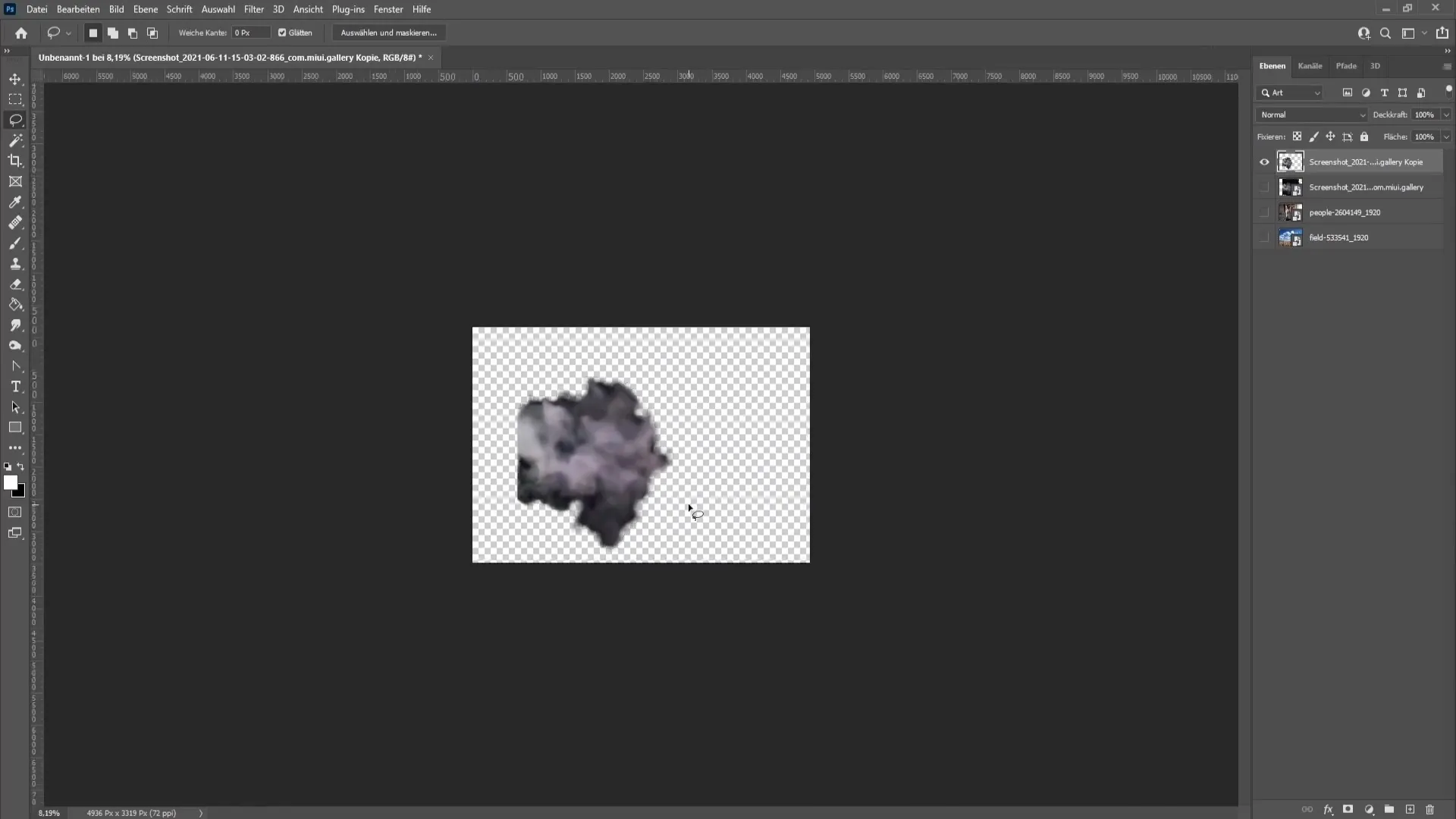Select the Eraser tool
Image resolution: width=1456 pixels, height=819 pixels.
(x=15, y=283)
